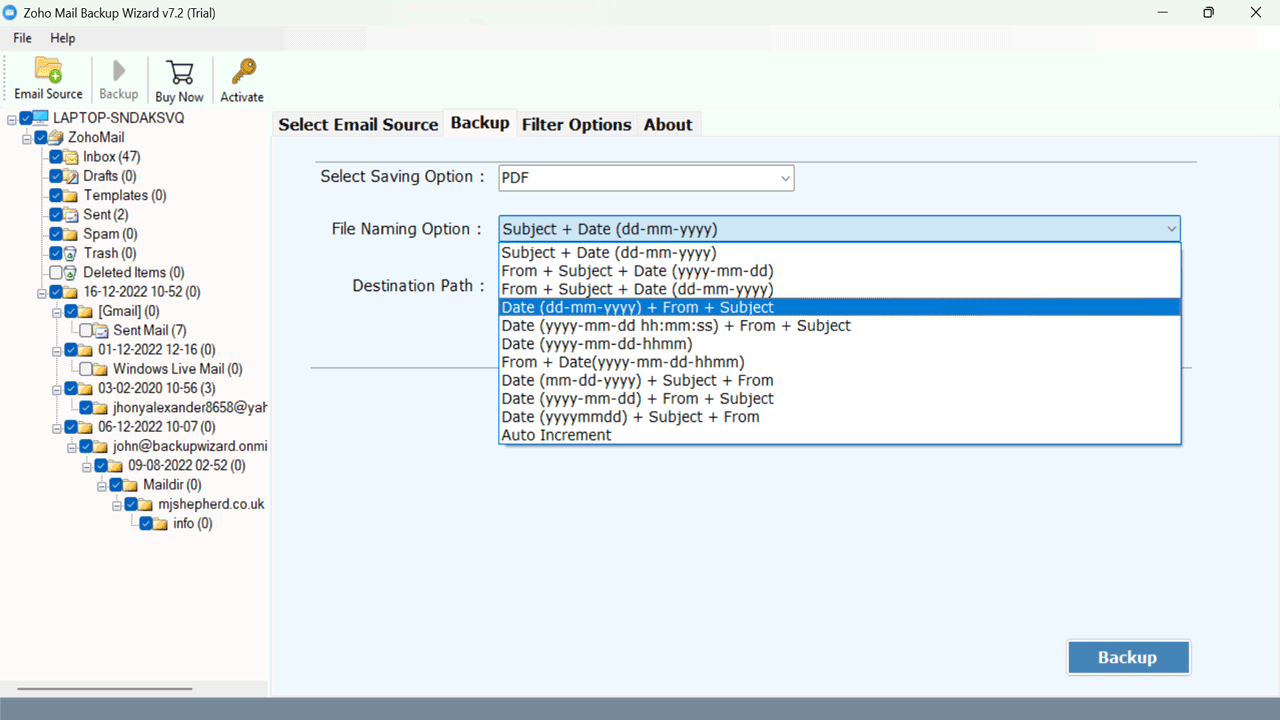Screen dimensions: 1280x720
Task: Click the Spam folder icon
Action: (x=71, y=234)
